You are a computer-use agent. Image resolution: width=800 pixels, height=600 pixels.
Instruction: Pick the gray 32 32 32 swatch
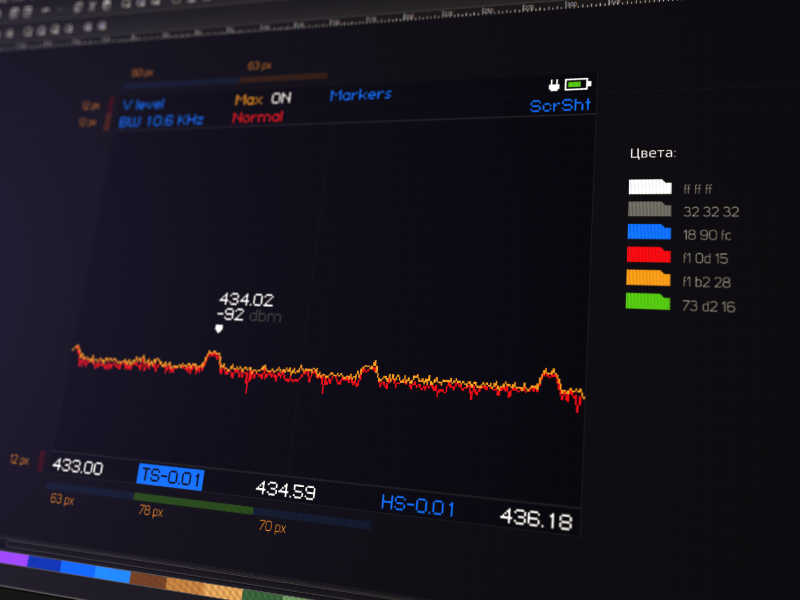tap(650, 210)
